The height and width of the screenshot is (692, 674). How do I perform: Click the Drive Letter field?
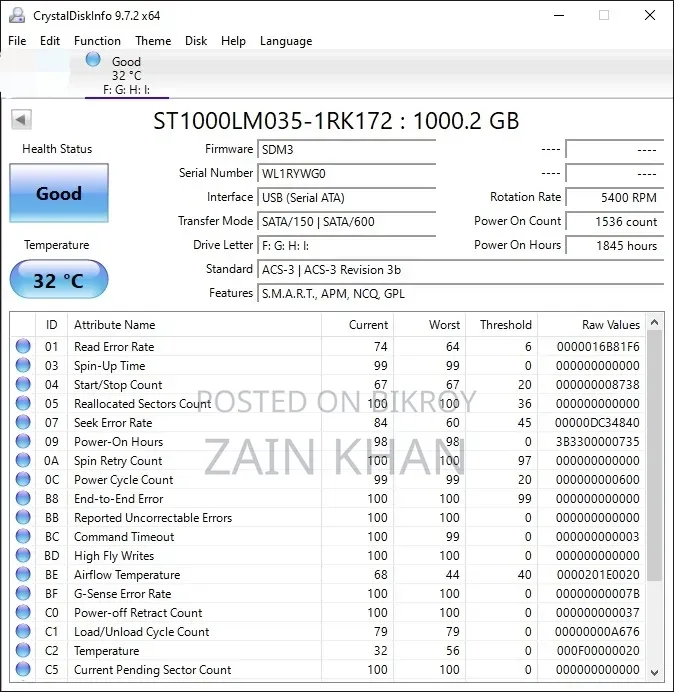pyautogui.click(x=346, y=245)
